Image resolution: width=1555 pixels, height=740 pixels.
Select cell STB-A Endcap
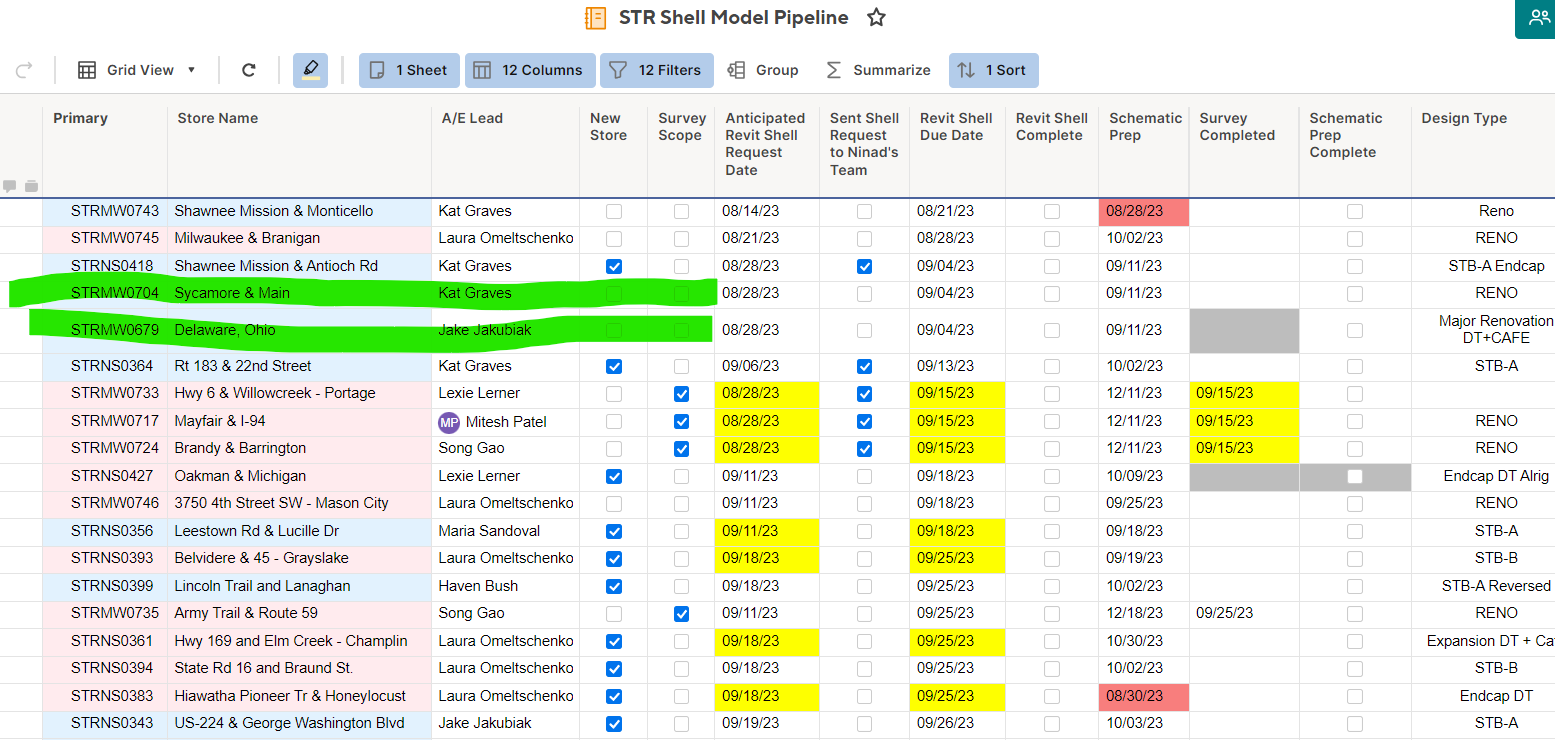(1483, 266)
